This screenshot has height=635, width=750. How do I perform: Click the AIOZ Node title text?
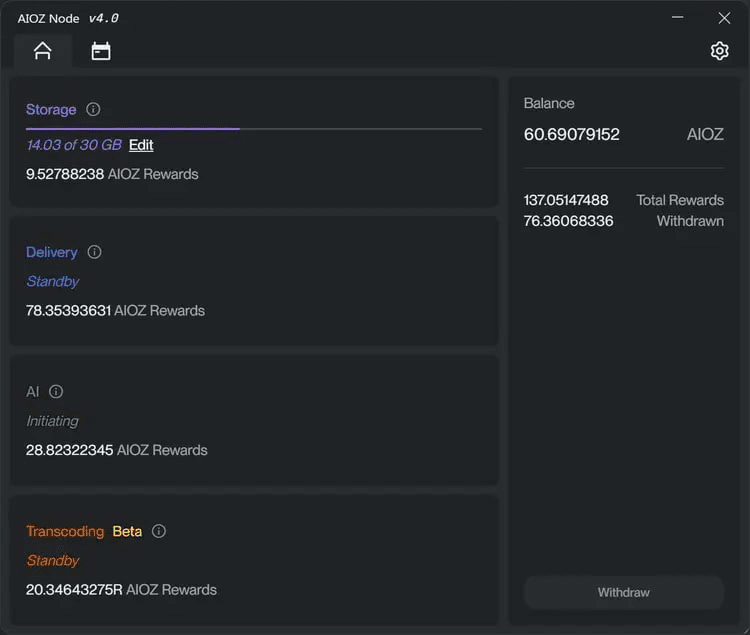click(x=48, y=18)
